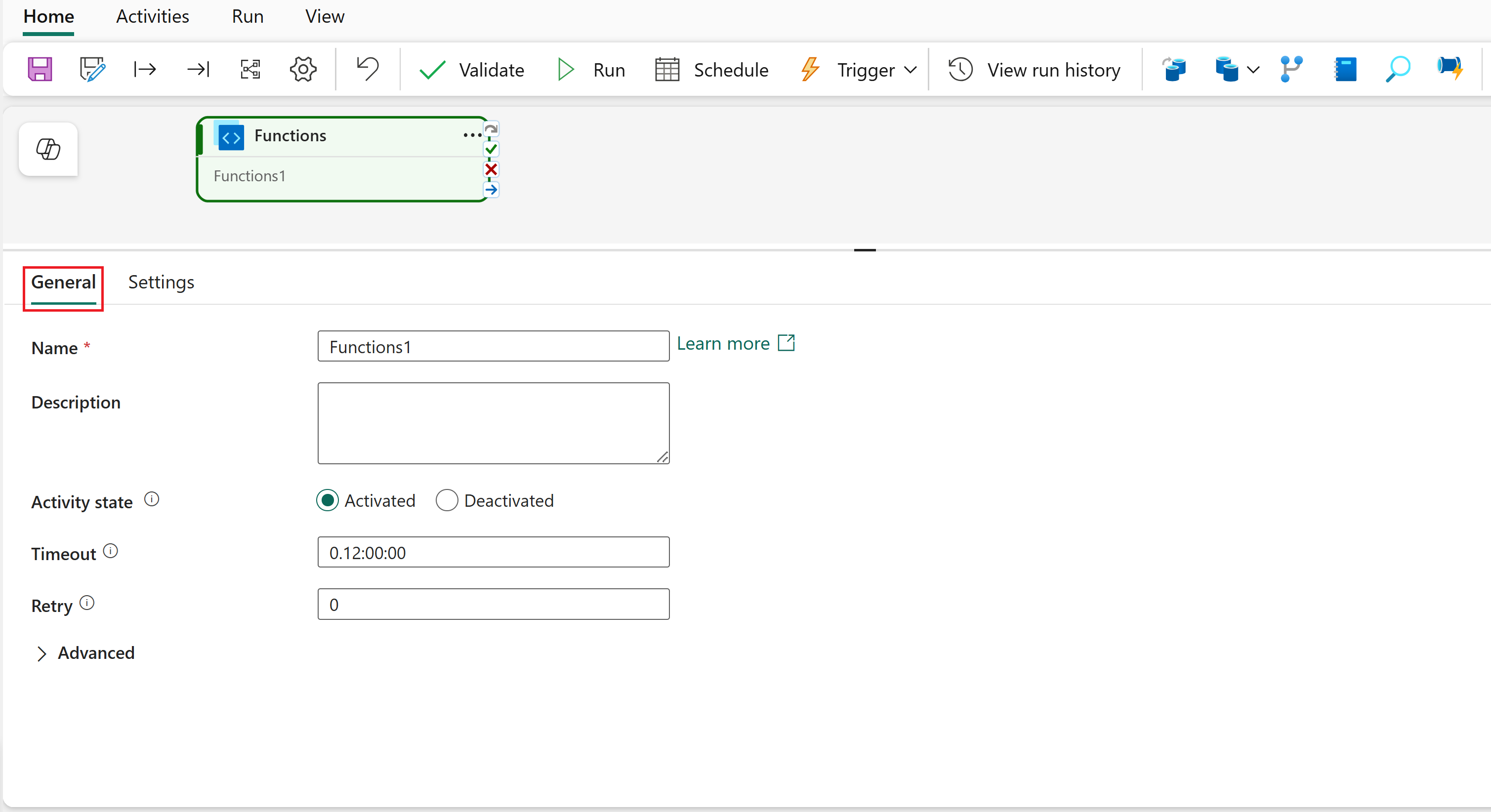This screenshot has height=812, width=1491.
Task: Click the auto-align layout icon
Action: point(249,69)
